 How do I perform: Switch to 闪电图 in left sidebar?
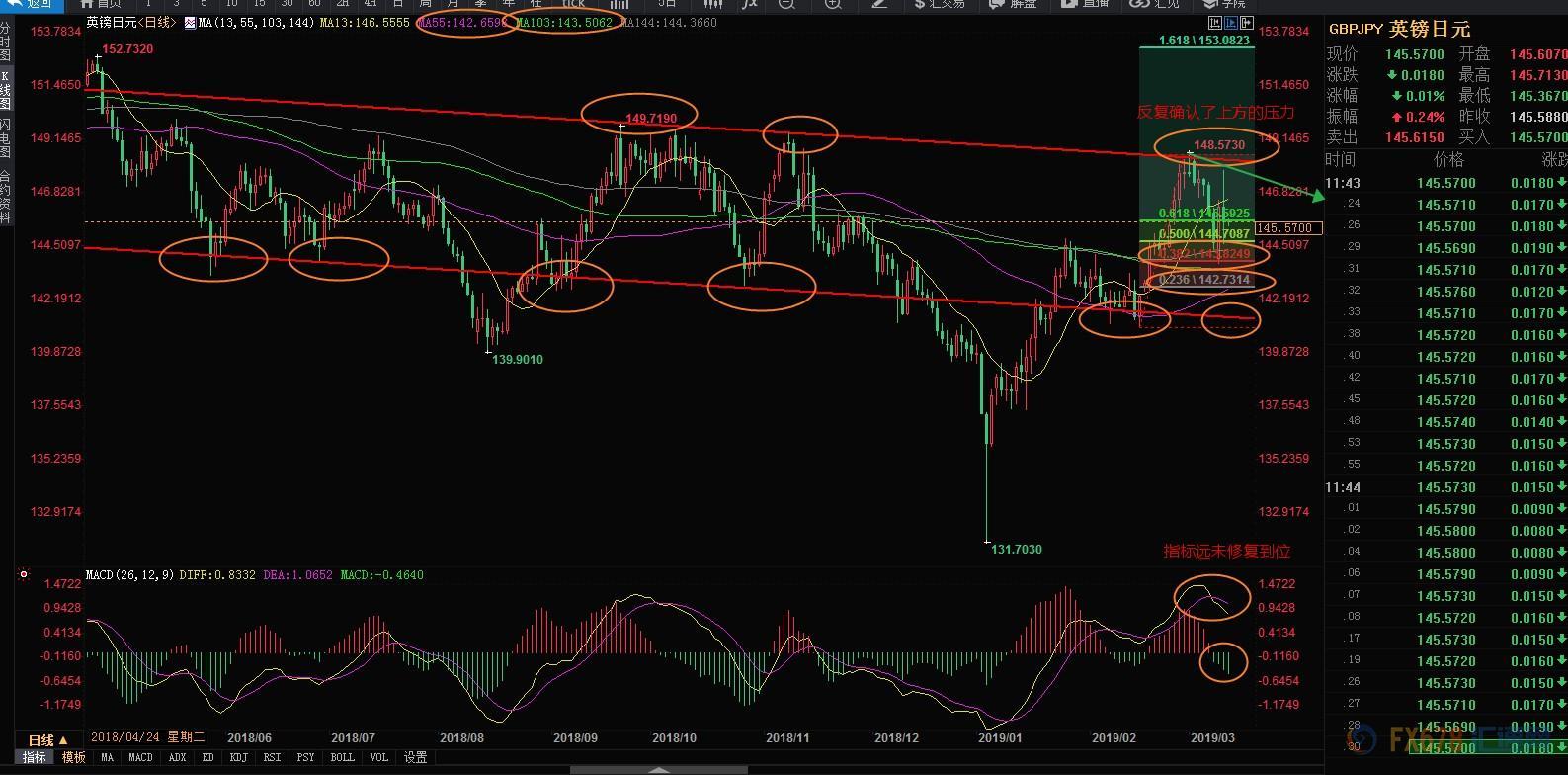pos(5,138)
